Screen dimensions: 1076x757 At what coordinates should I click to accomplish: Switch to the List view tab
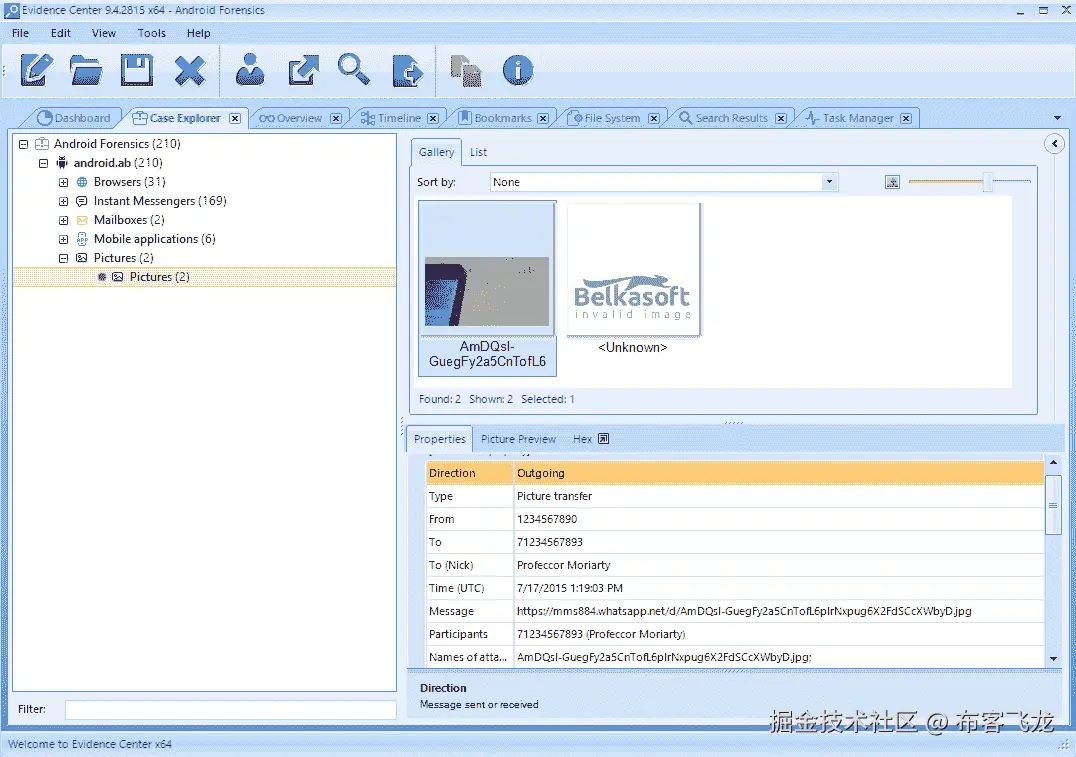tap(478, 152)
